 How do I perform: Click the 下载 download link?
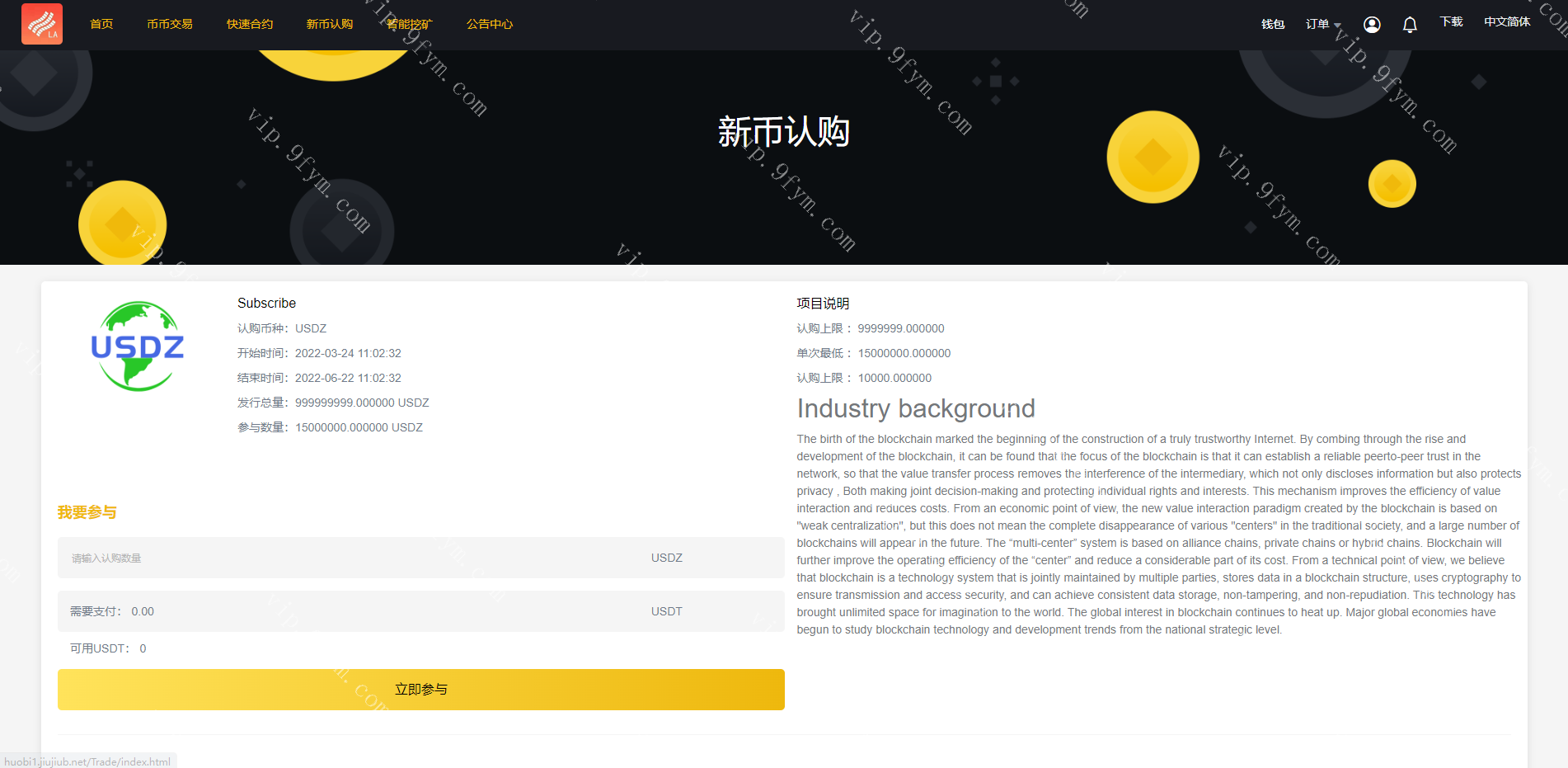point(1451,22)
